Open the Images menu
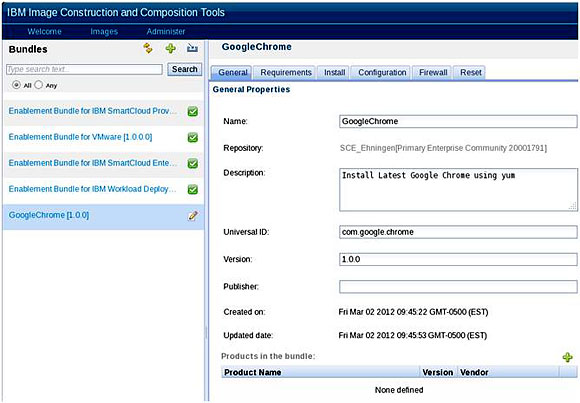This screenshot has height=403, width=580. pos(104,32)
